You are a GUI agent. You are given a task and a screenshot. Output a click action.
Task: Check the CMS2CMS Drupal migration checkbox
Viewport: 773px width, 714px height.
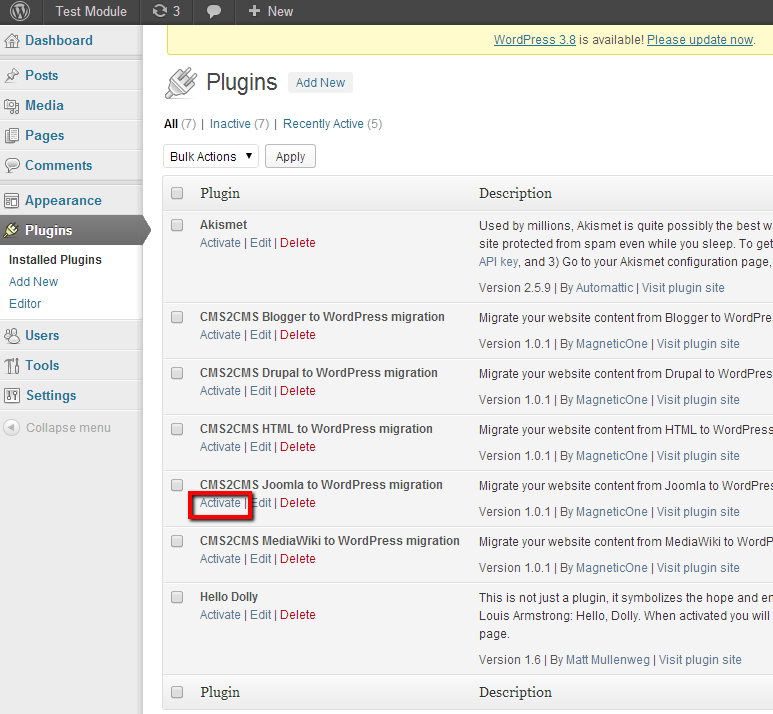click(177, 373)
